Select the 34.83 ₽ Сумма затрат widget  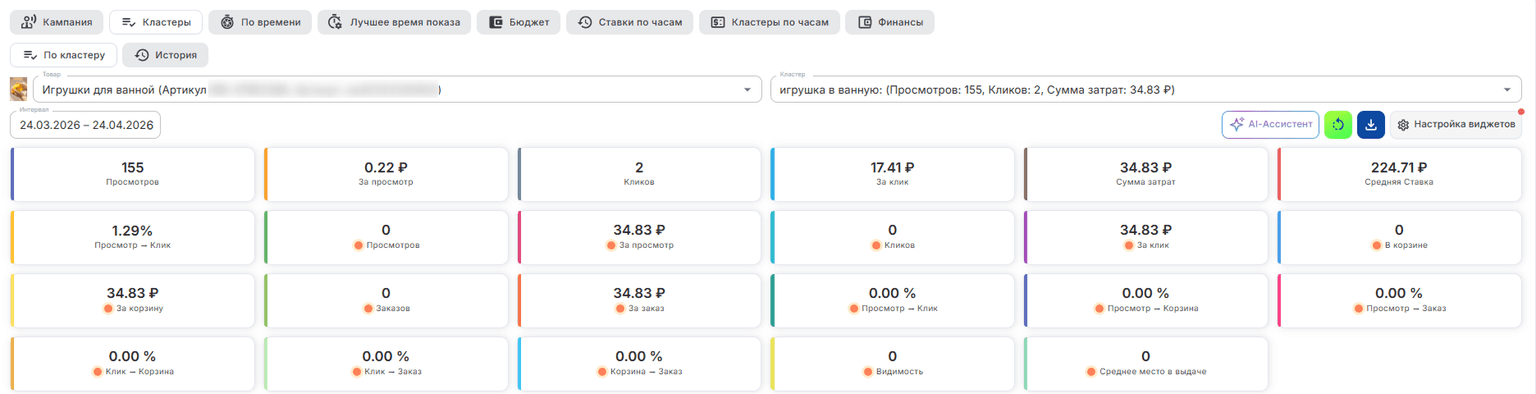coord(1147,174)
